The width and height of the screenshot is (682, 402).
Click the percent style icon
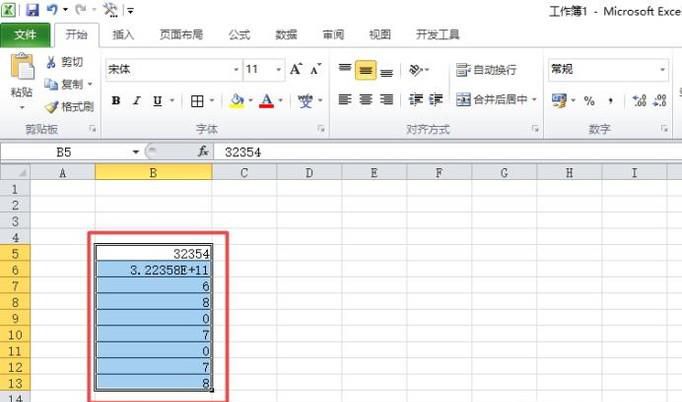(589, 100)
